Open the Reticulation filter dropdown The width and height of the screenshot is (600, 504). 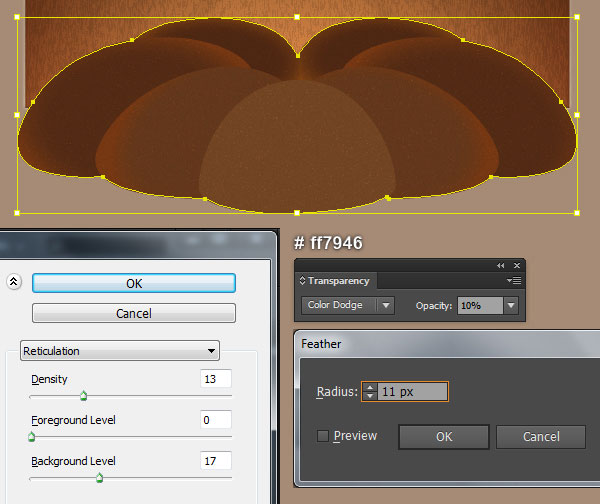tap(120, 351)
